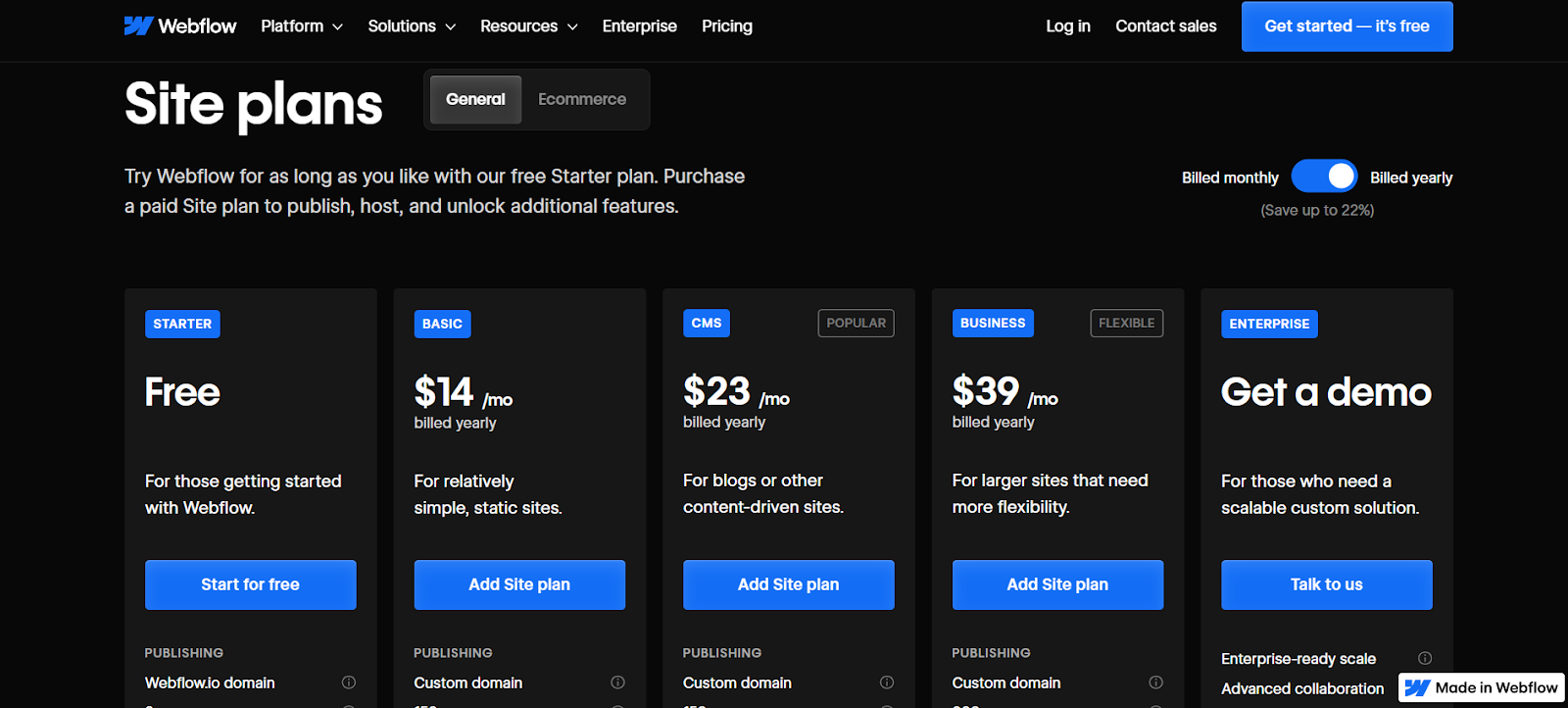Click PUBLISHING heading in the Starter plan

click(184, 653)
